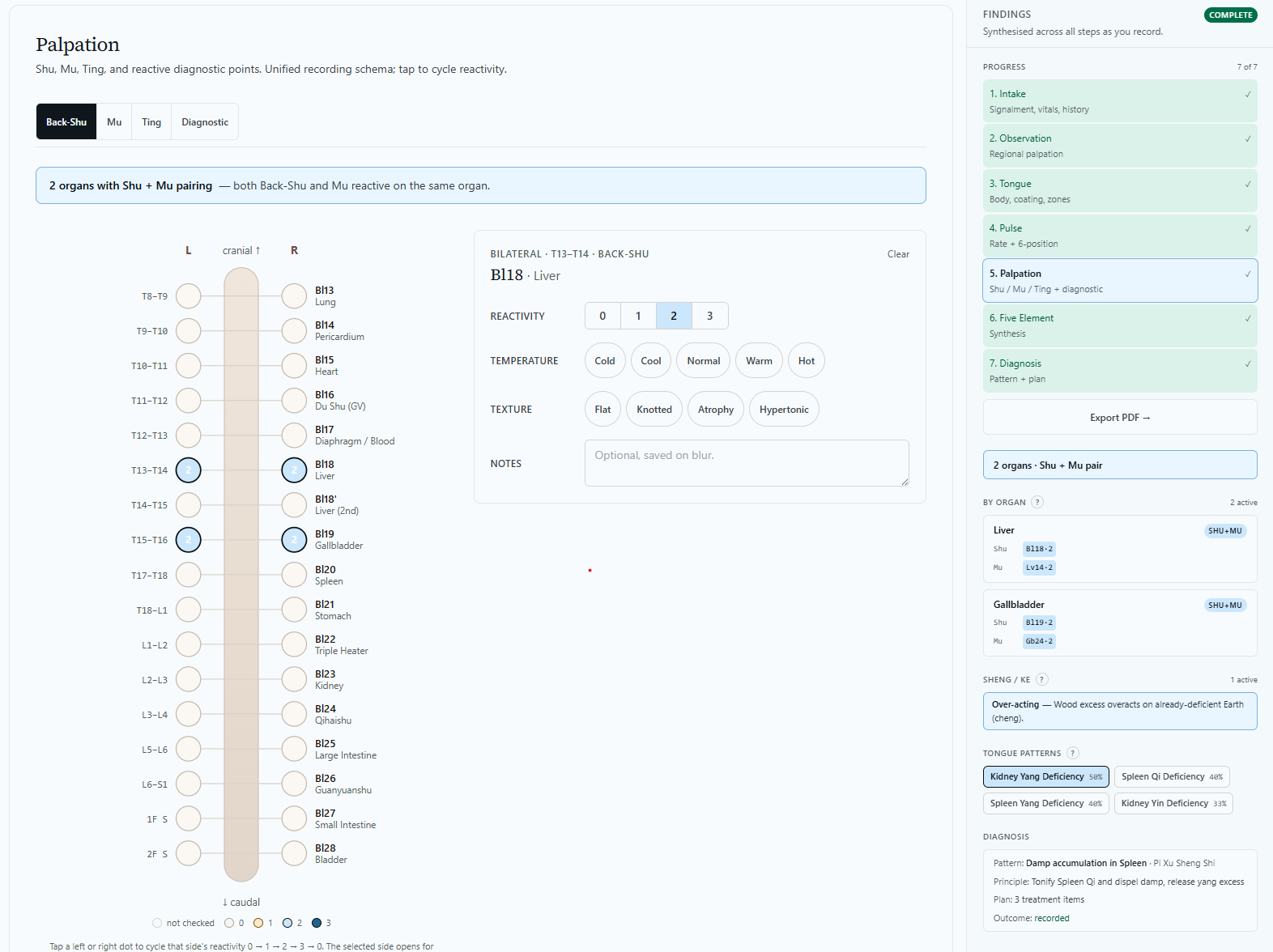Image resolution: width=1273 pixels, height=952 pixels.
Task: Click the Lv14·2 Mu chip
Action: tap(1039, 567)
